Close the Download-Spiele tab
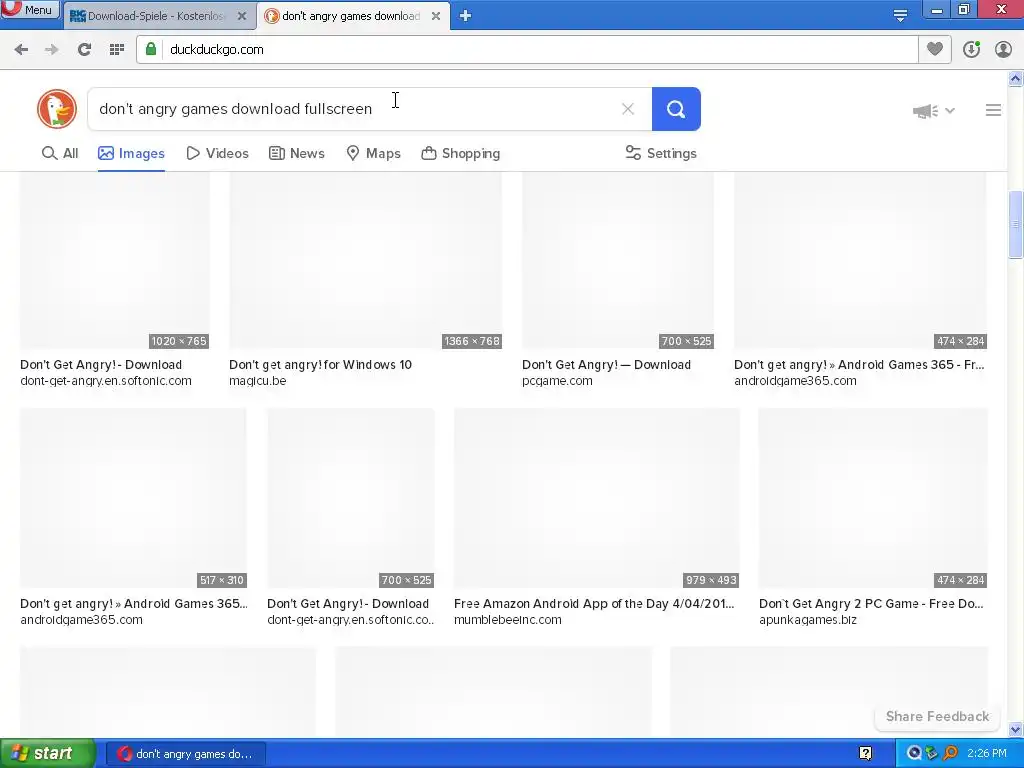Screen dimensions: 1024x768 point(242,16)
